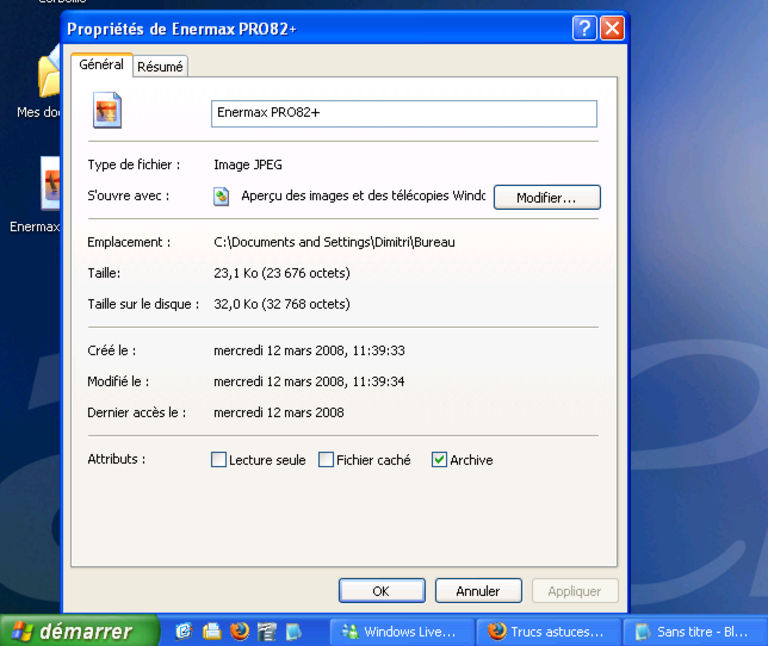The height and width of the screenshot is (646, 768).
Task: Launch Internet Explorer from quick launch
Action: pyautogui.click(x=184, y=631)
